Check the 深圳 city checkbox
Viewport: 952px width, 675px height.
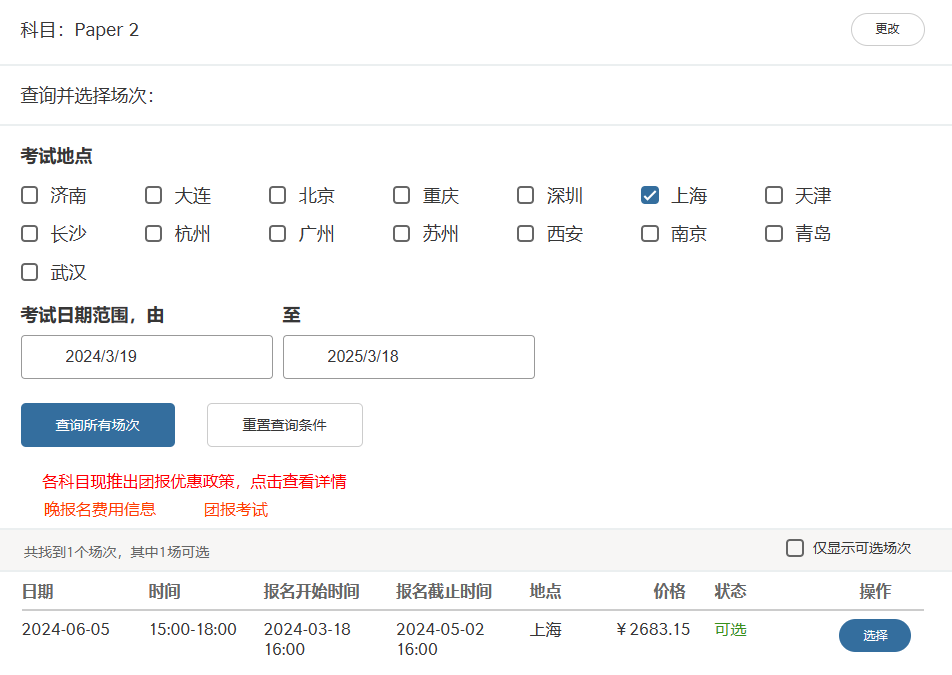tap(526, 195)
